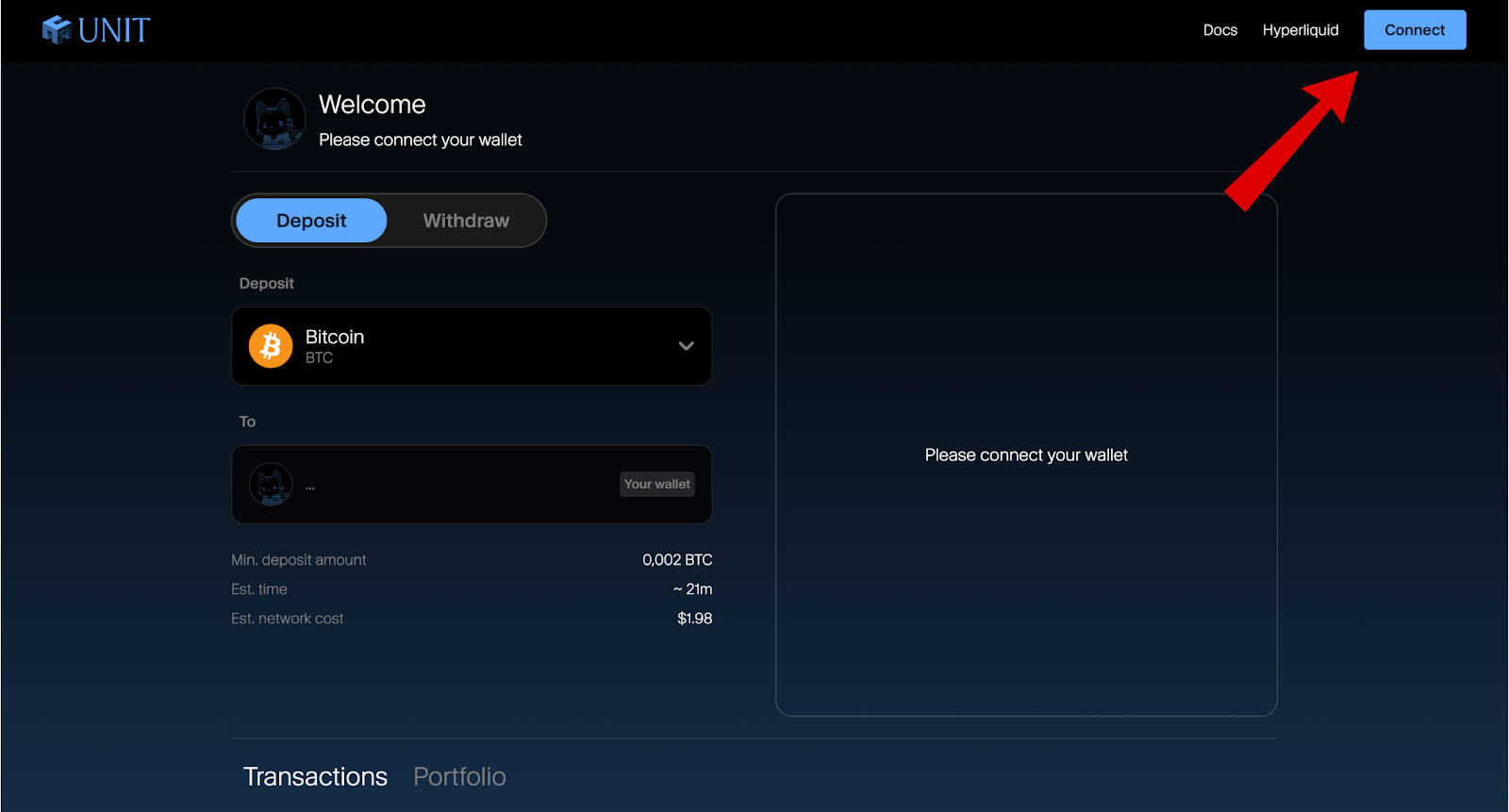Click the blue Connect button

(x=1415, y=30)
